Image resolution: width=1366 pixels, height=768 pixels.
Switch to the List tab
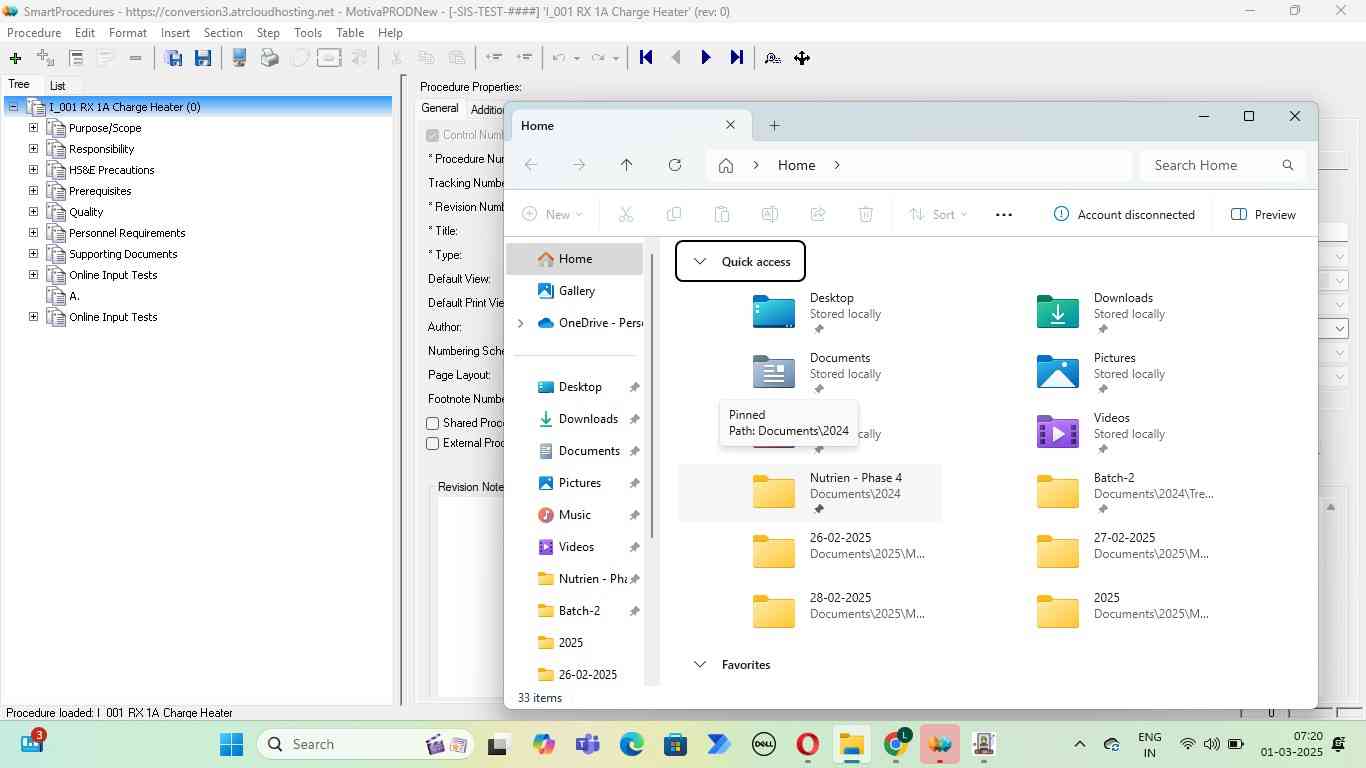click(x=58, y=86)
